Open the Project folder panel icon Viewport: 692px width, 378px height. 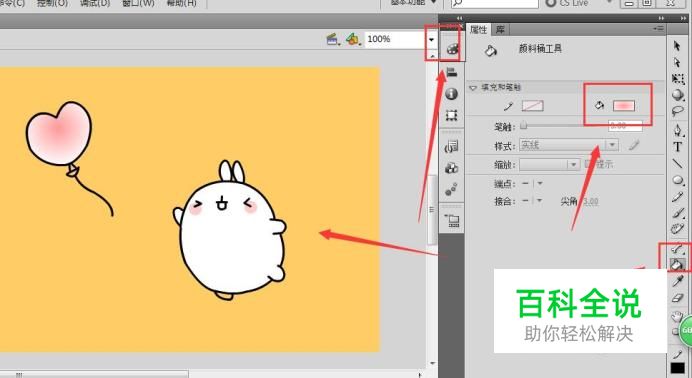click(452, 221)
